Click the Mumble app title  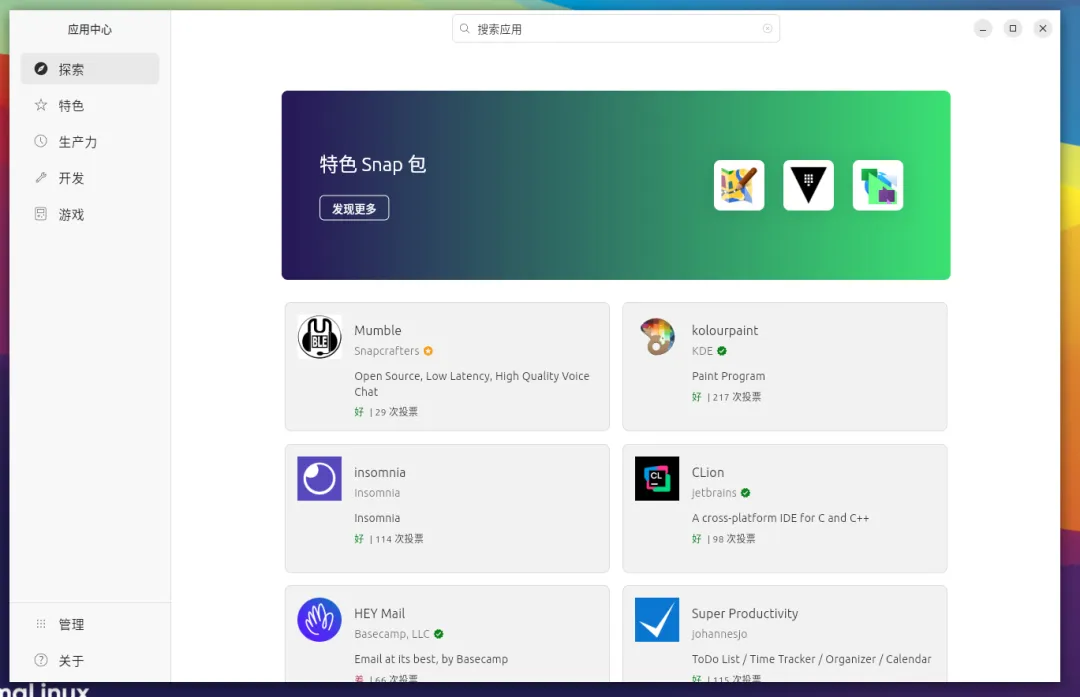[377, 331]
